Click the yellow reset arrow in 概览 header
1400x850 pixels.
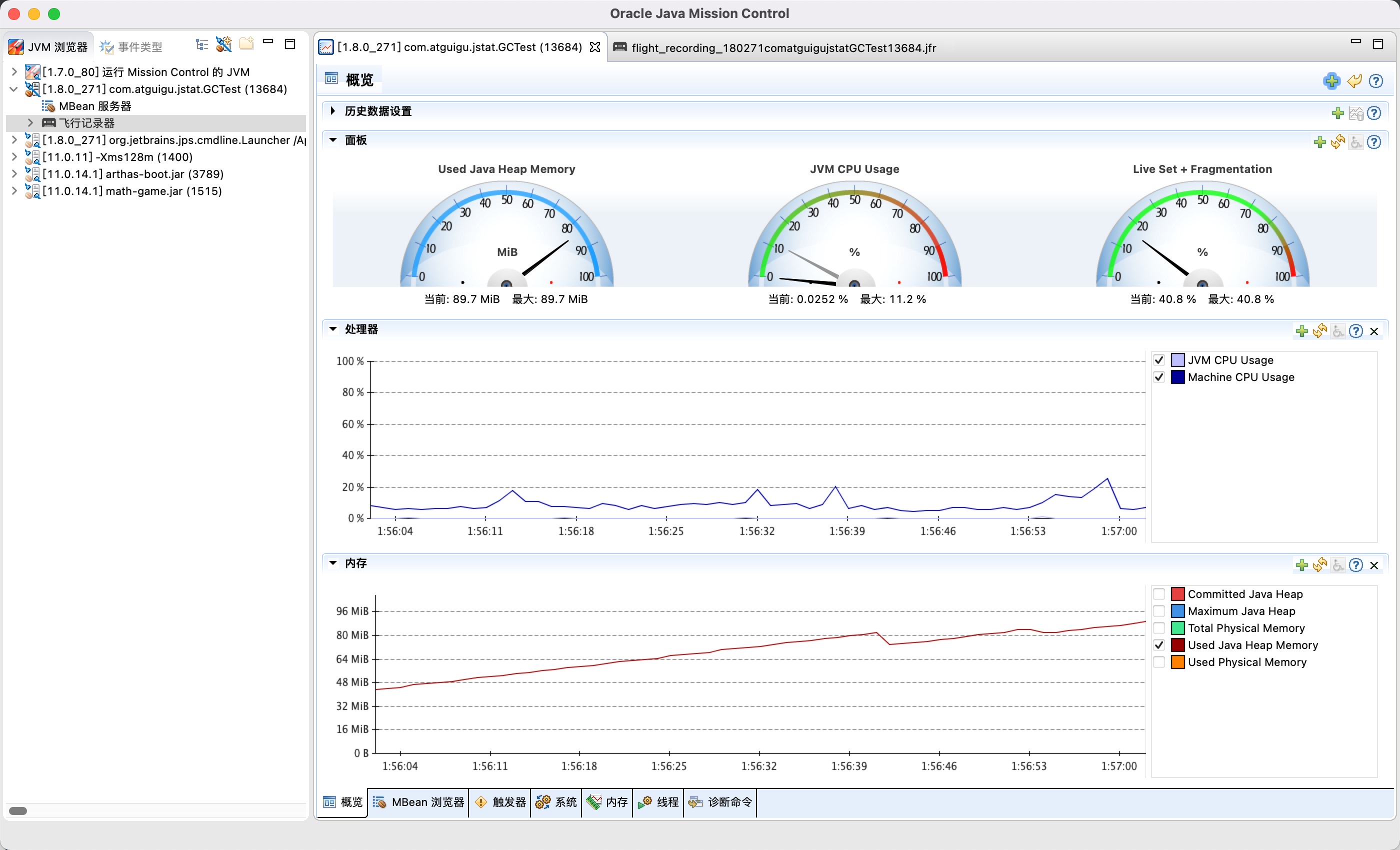coord(1354,81)
